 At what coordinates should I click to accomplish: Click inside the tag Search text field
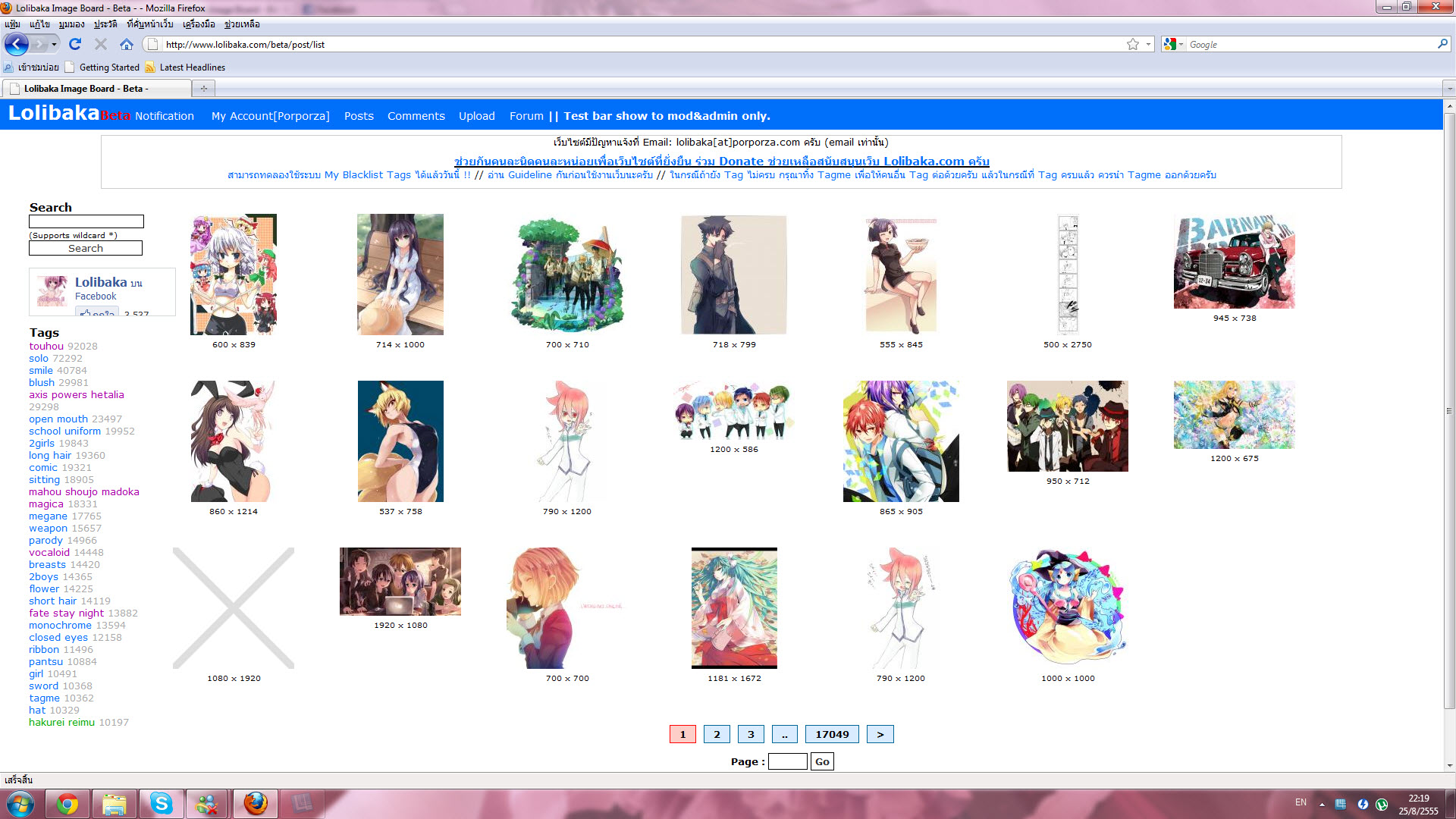(86, 221)
